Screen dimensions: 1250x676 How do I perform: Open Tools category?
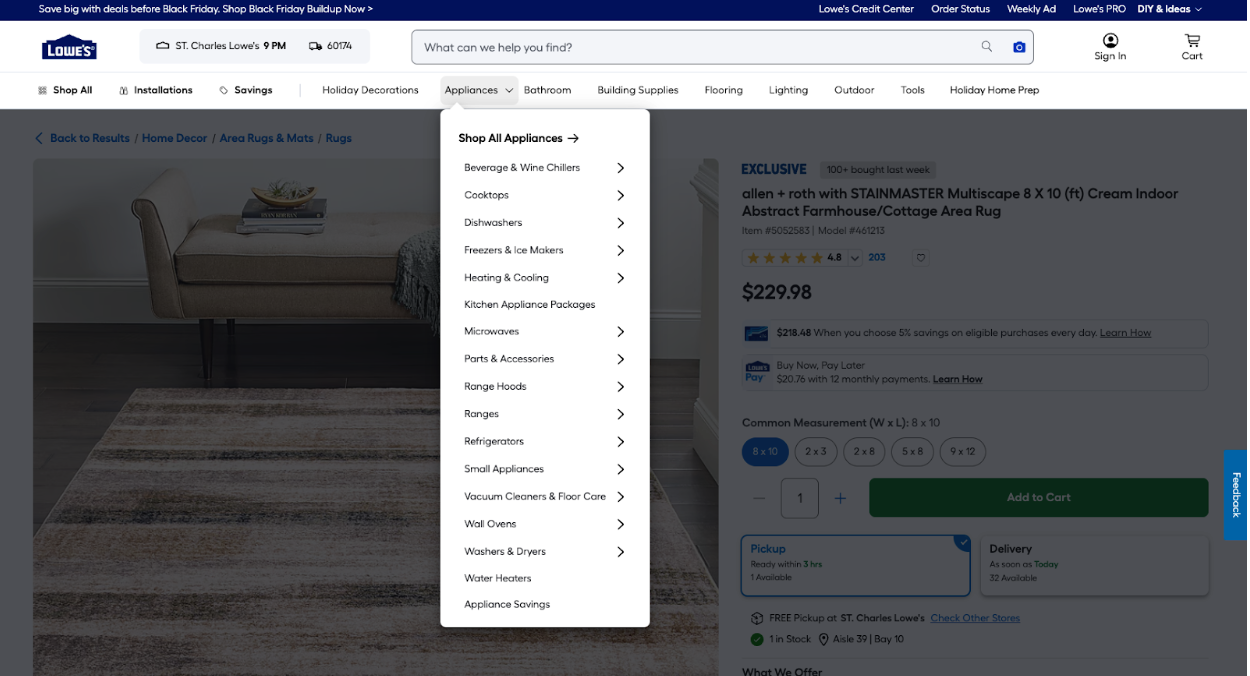pos(912,90)
